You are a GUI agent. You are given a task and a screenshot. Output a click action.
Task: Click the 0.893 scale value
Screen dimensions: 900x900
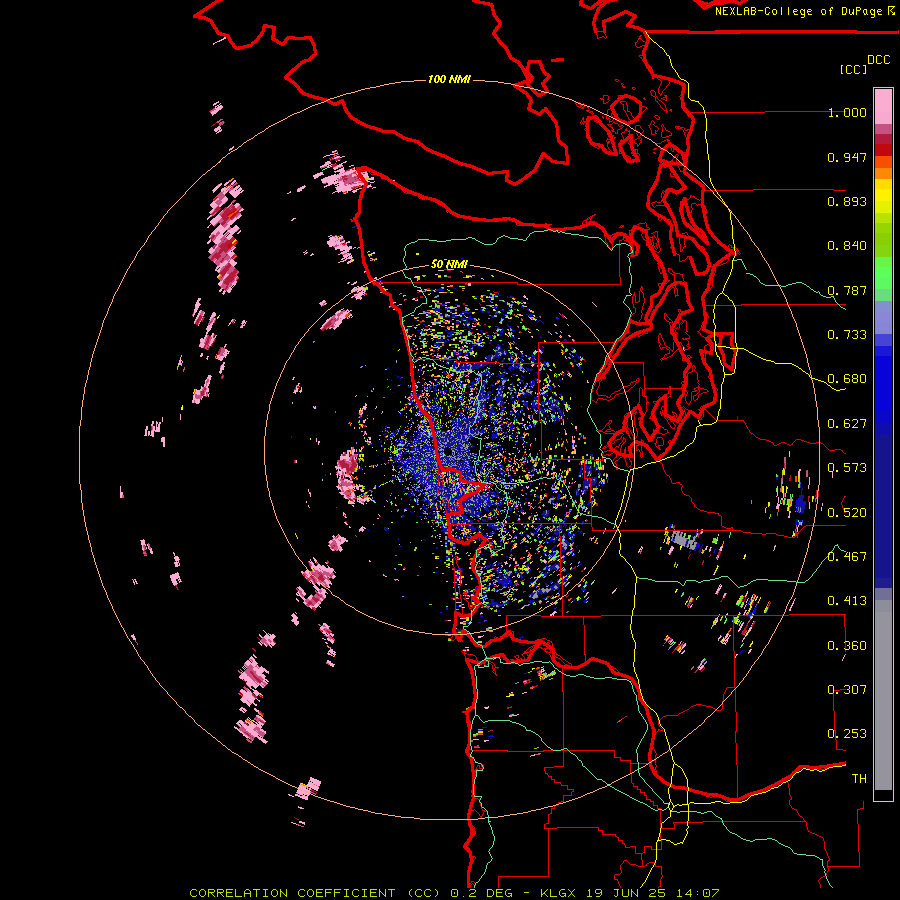pos(847,201)
